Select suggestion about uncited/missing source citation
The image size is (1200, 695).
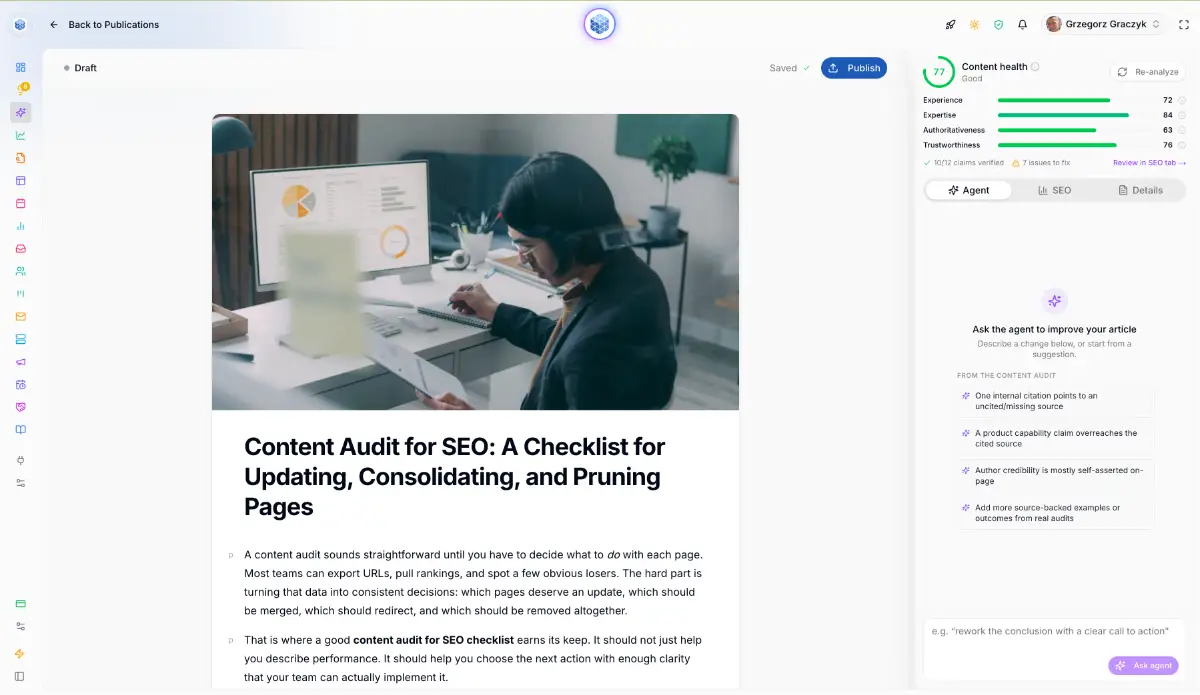[x=1055, y=401]
